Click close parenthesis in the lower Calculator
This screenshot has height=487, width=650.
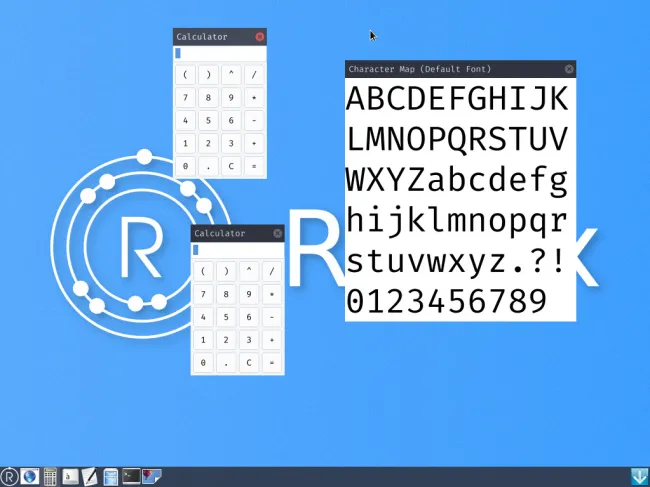point(226,271)
